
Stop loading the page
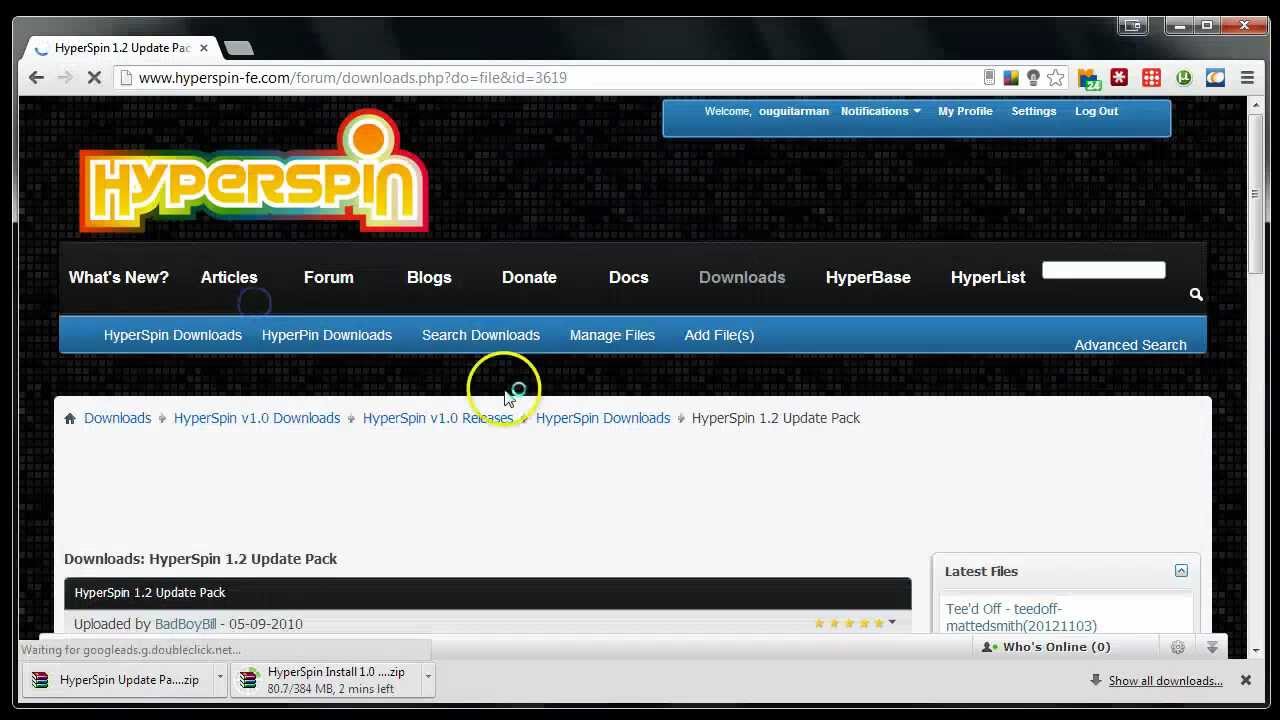coord(94,77)
